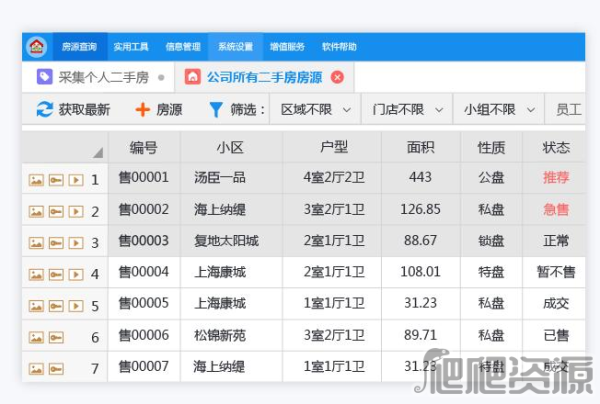Expand the 小组不限 dropdown

499,110
